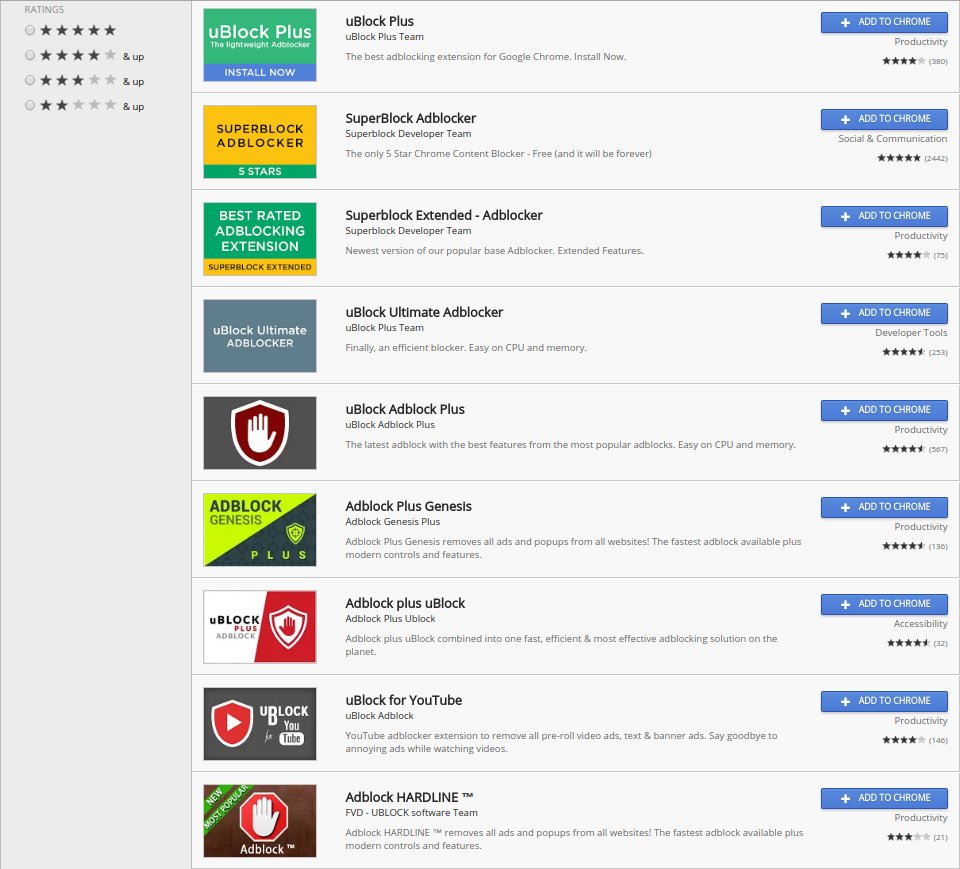Click the Productivity label under uBlock Plus
960x869 pixels.
point(921,42)
